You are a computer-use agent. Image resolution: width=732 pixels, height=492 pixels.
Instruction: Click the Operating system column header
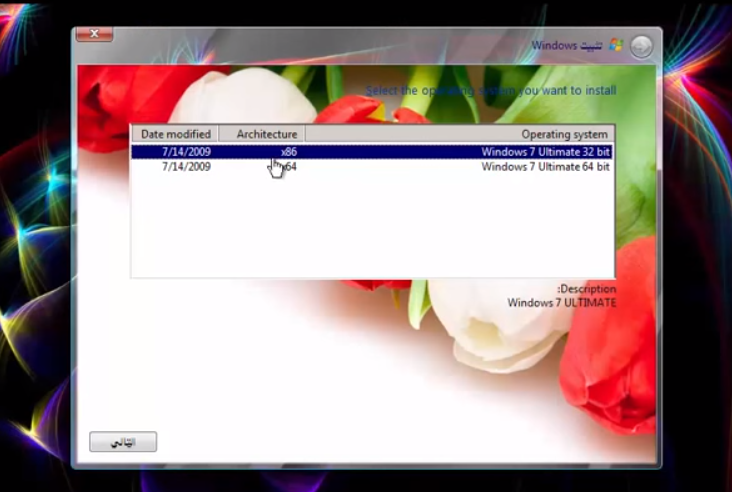click(x=460, y=134)
